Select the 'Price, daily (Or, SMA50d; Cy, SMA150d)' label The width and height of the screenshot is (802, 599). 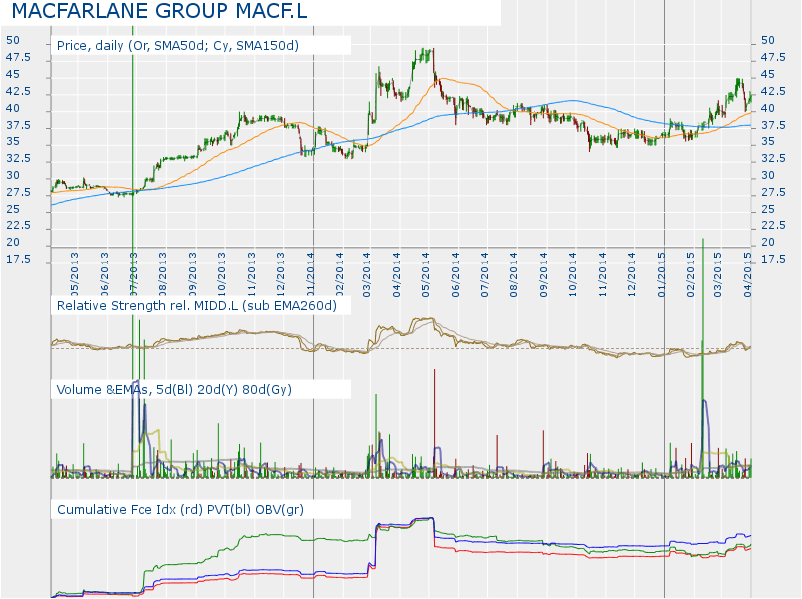177,46
